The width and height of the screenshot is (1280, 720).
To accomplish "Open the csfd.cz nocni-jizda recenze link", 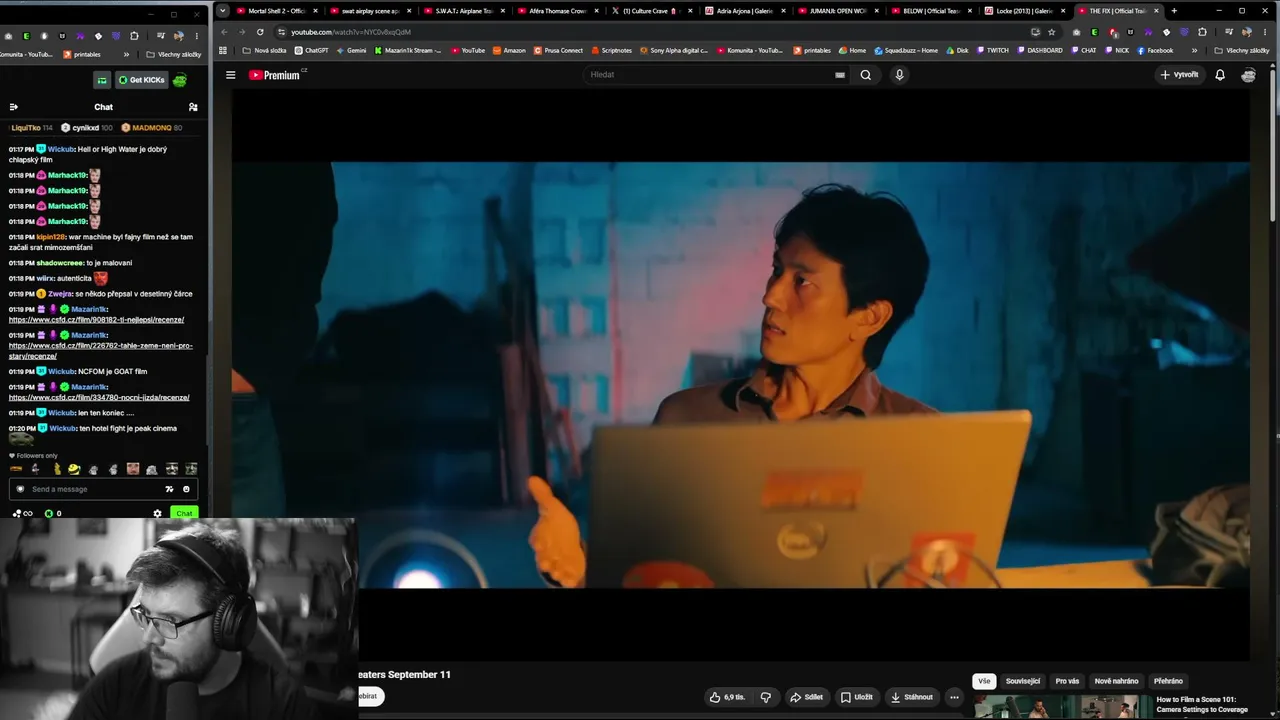I will 99,397.
